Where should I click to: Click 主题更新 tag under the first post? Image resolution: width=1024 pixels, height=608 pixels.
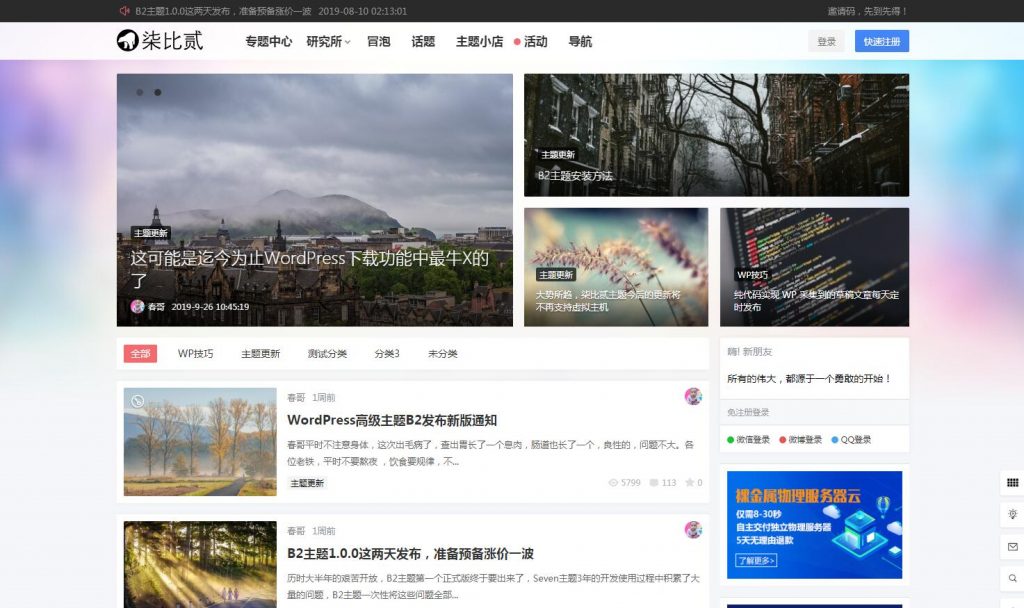point(307,483)
